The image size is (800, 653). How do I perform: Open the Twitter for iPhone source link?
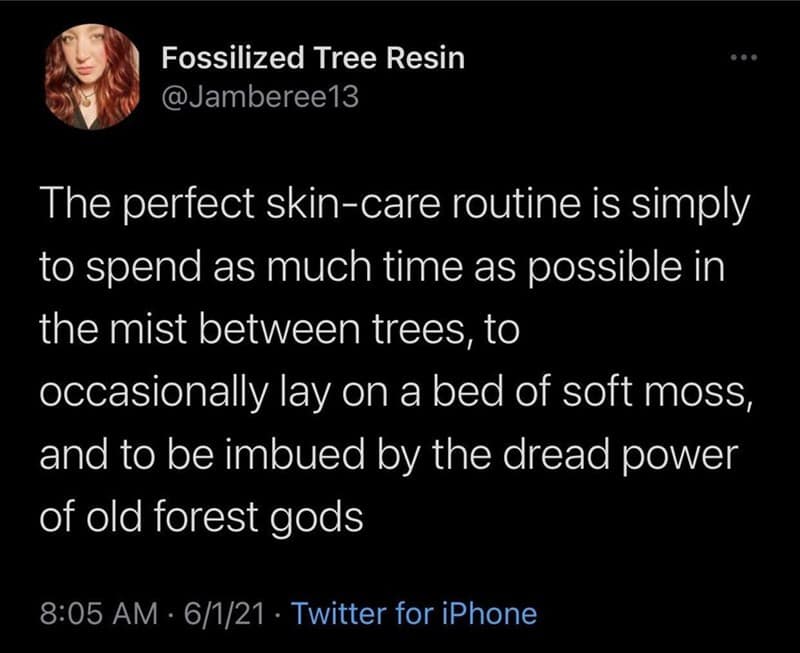(x=414, y=612)
